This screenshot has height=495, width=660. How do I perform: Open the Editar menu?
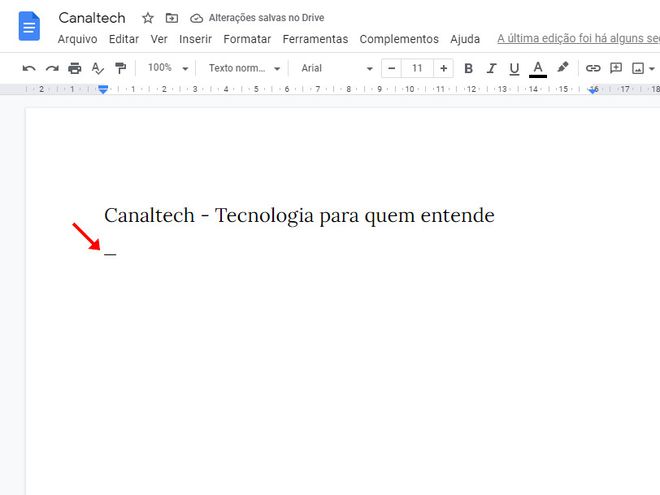124,39
